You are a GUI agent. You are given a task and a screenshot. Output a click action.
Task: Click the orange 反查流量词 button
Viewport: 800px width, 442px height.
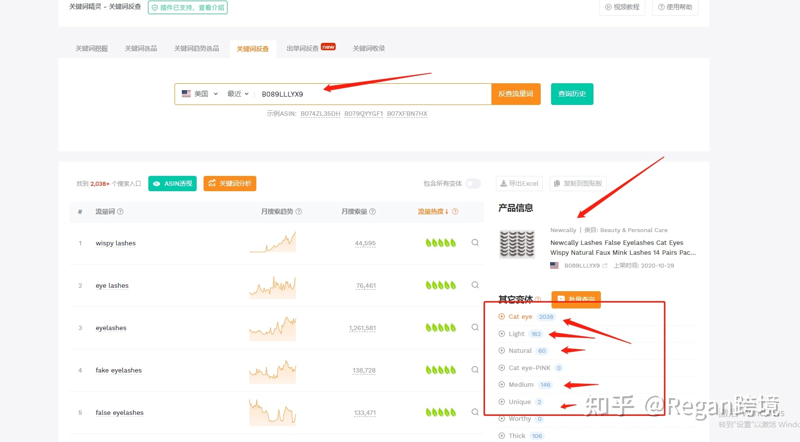516,94
